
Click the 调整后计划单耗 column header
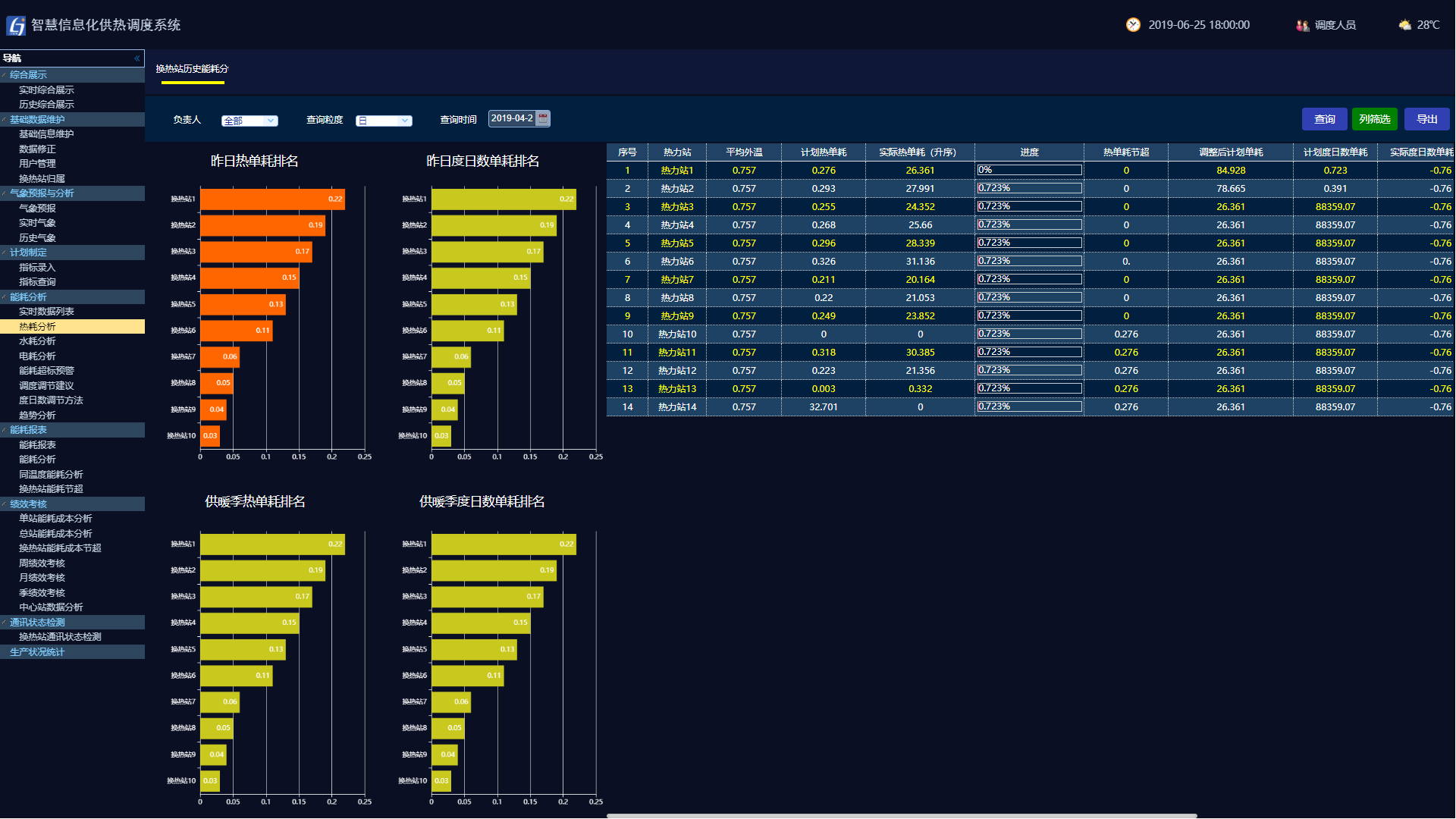[x=1231, y=152]
